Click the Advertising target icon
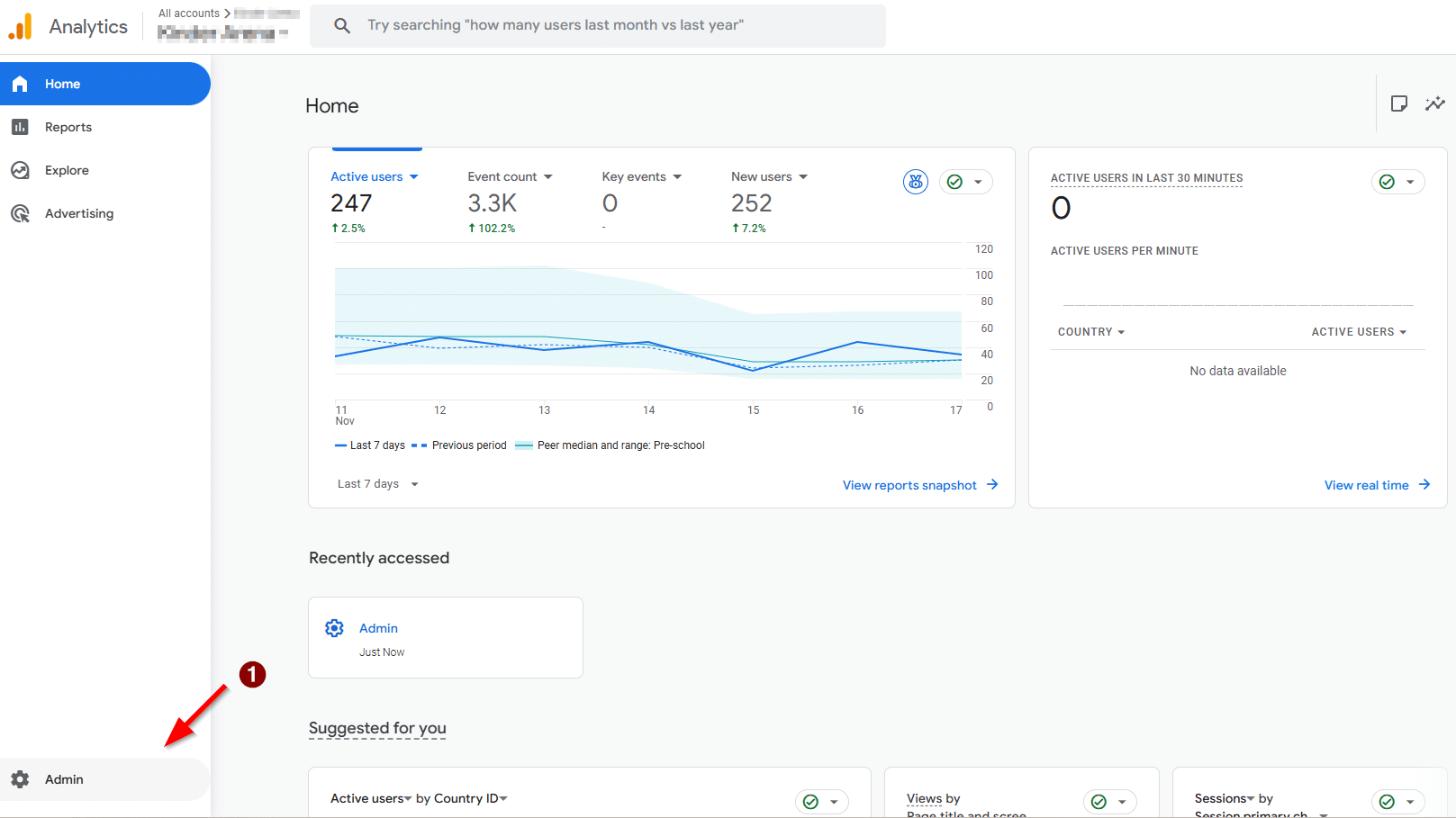The image size is (1456, 818). [20, 213]
